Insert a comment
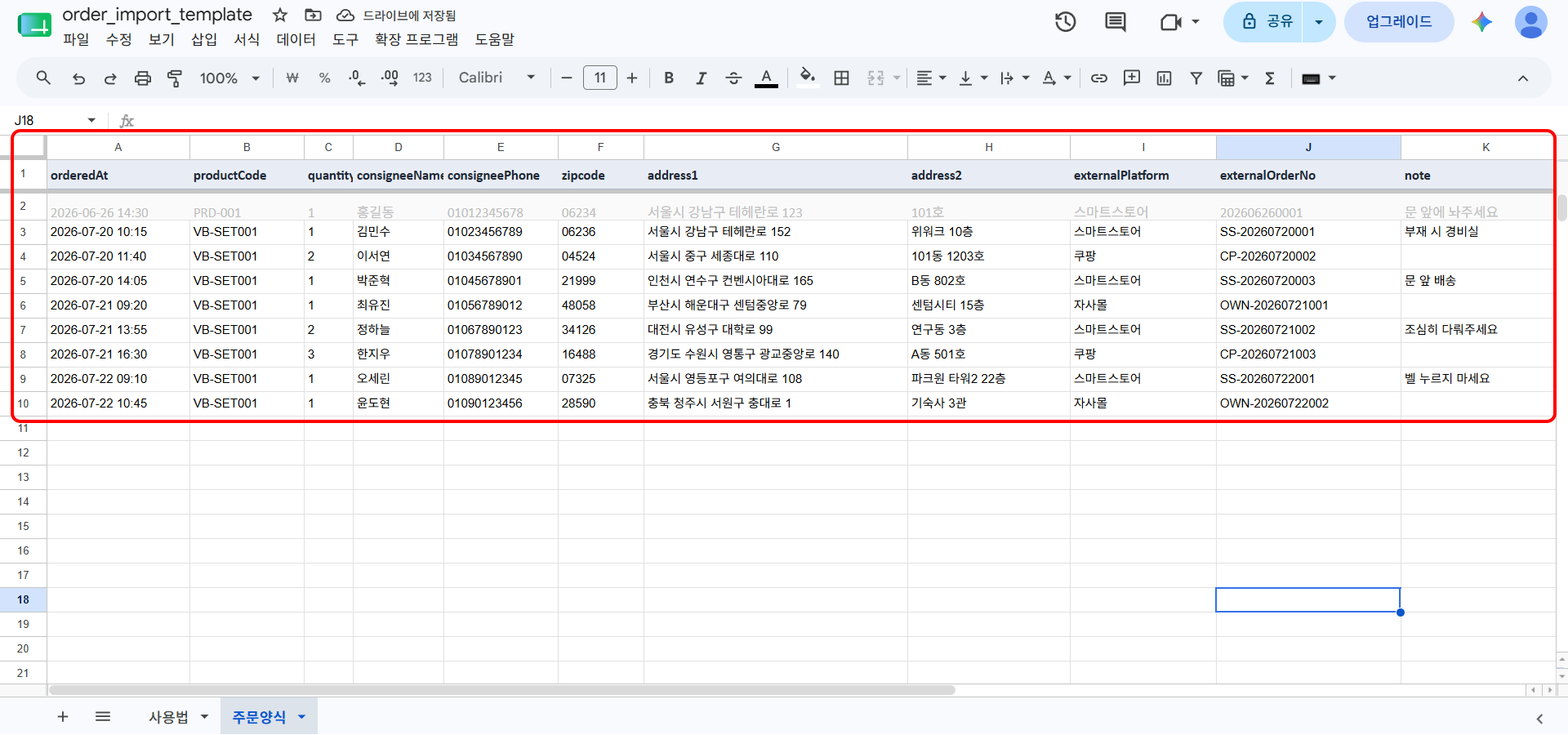 tap(1132, 78)
